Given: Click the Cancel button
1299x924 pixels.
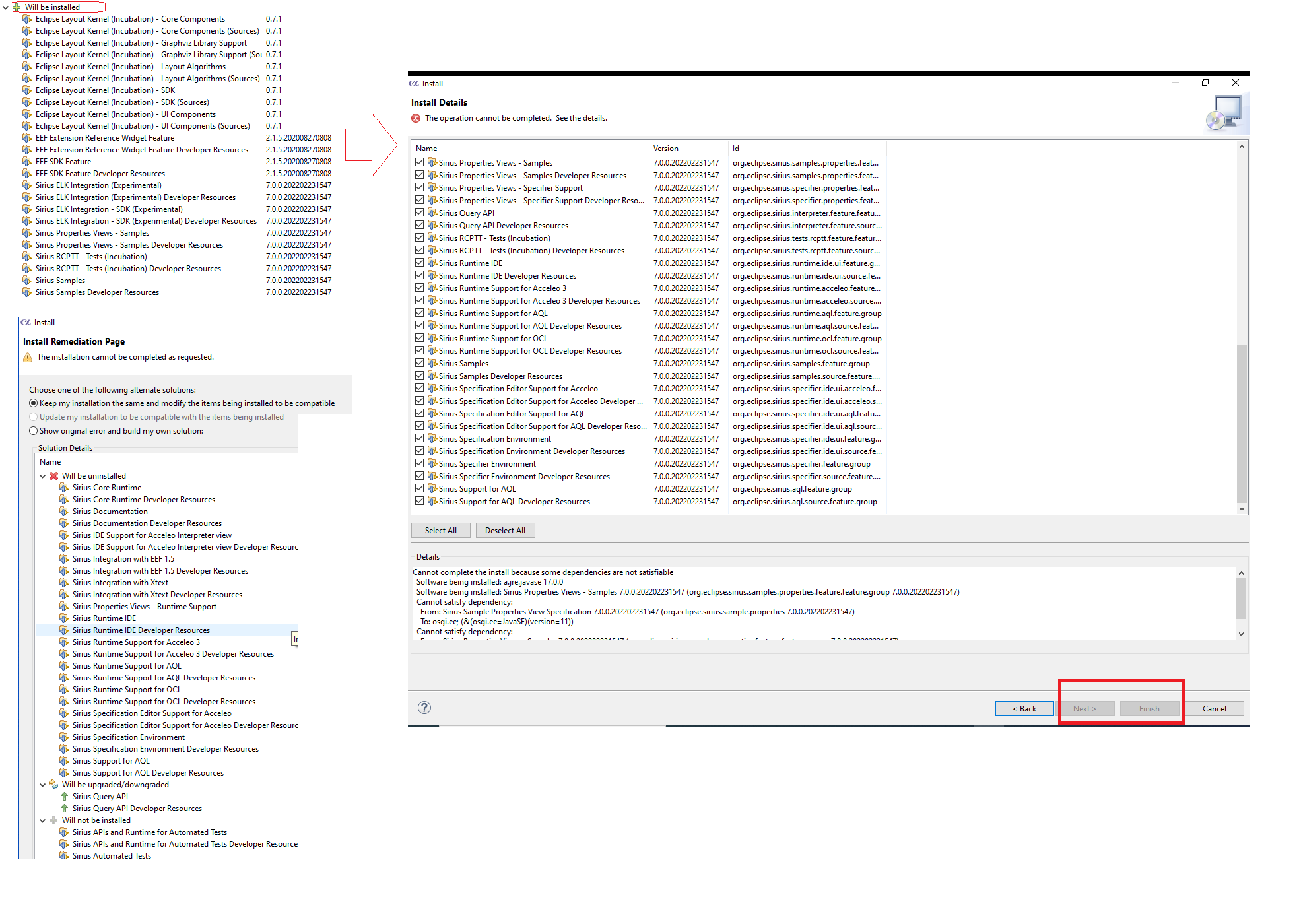Looking at the screenshot, I should [x=1214, y=709].
